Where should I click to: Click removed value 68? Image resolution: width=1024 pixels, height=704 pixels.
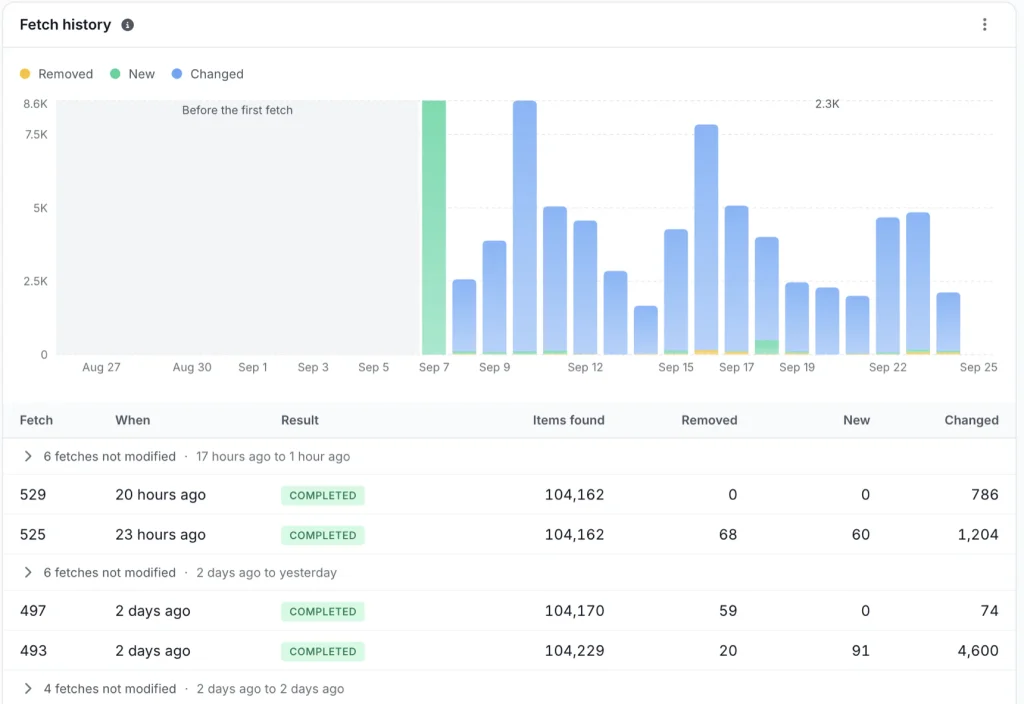click(x=728, y=534)
